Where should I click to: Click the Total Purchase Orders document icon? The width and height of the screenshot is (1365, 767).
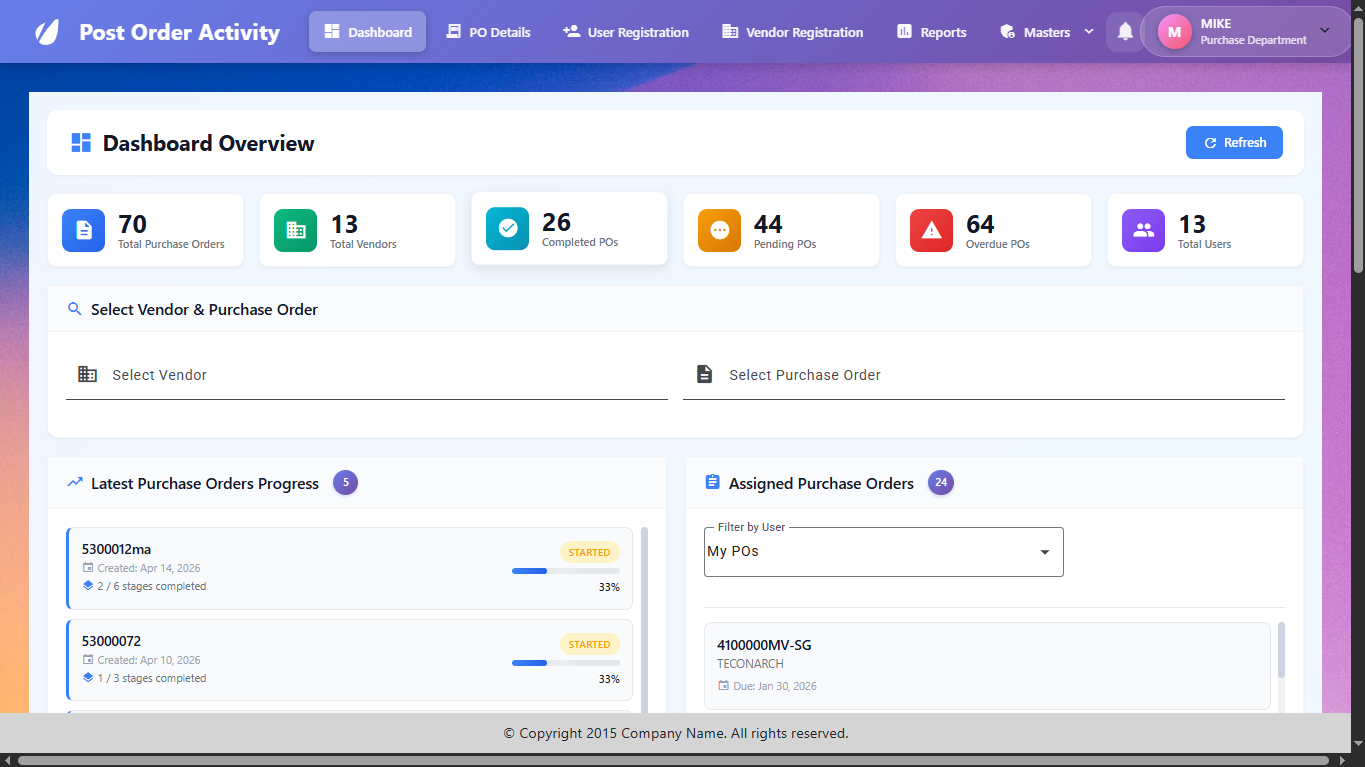[x=83, y=230]
